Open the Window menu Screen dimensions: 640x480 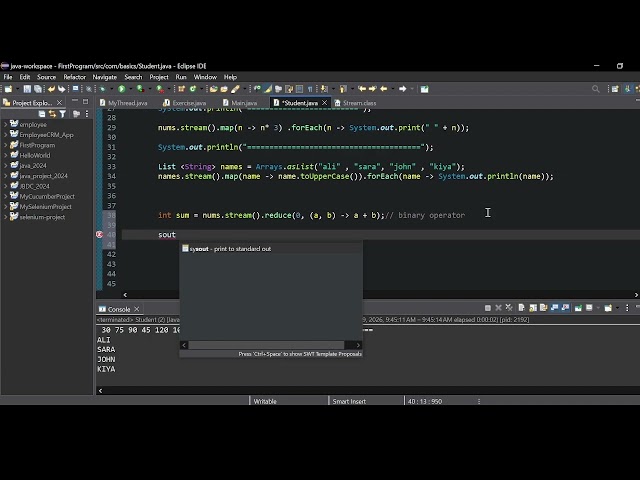[205, 77]
